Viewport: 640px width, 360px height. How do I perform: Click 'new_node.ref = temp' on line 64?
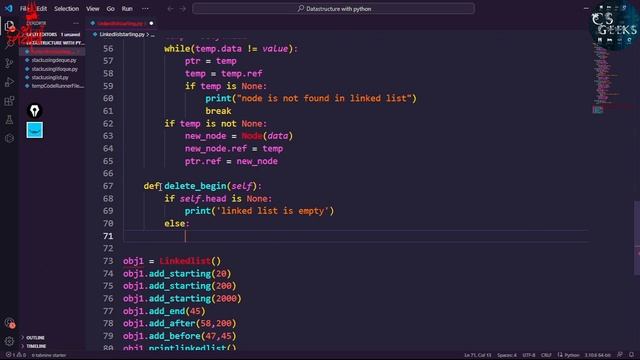[234, 149]
